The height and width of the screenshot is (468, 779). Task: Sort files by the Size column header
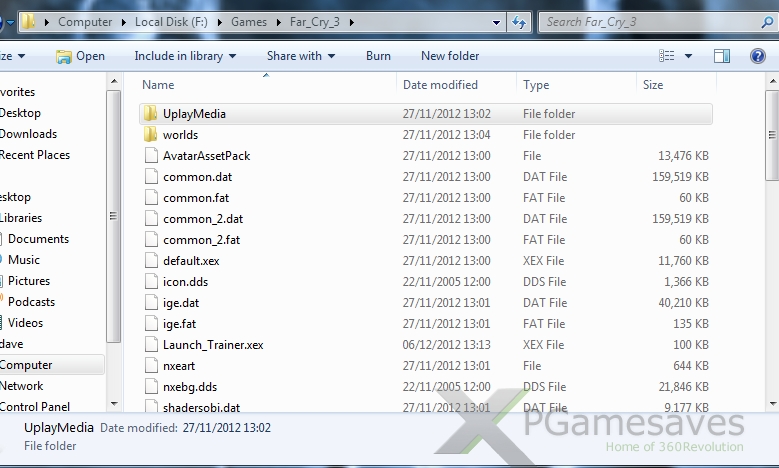tap(653, 85)
